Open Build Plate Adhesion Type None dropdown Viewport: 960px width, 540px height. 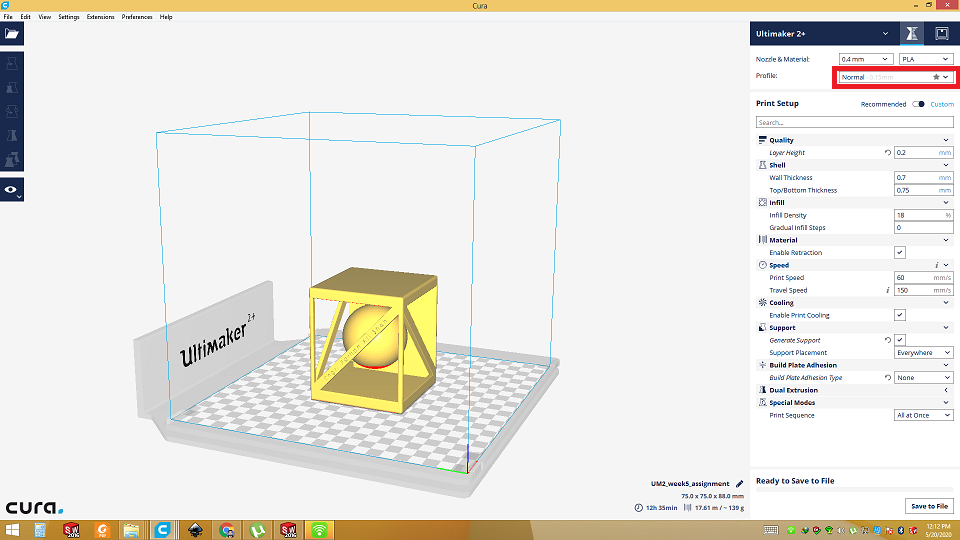click(923, 378)
